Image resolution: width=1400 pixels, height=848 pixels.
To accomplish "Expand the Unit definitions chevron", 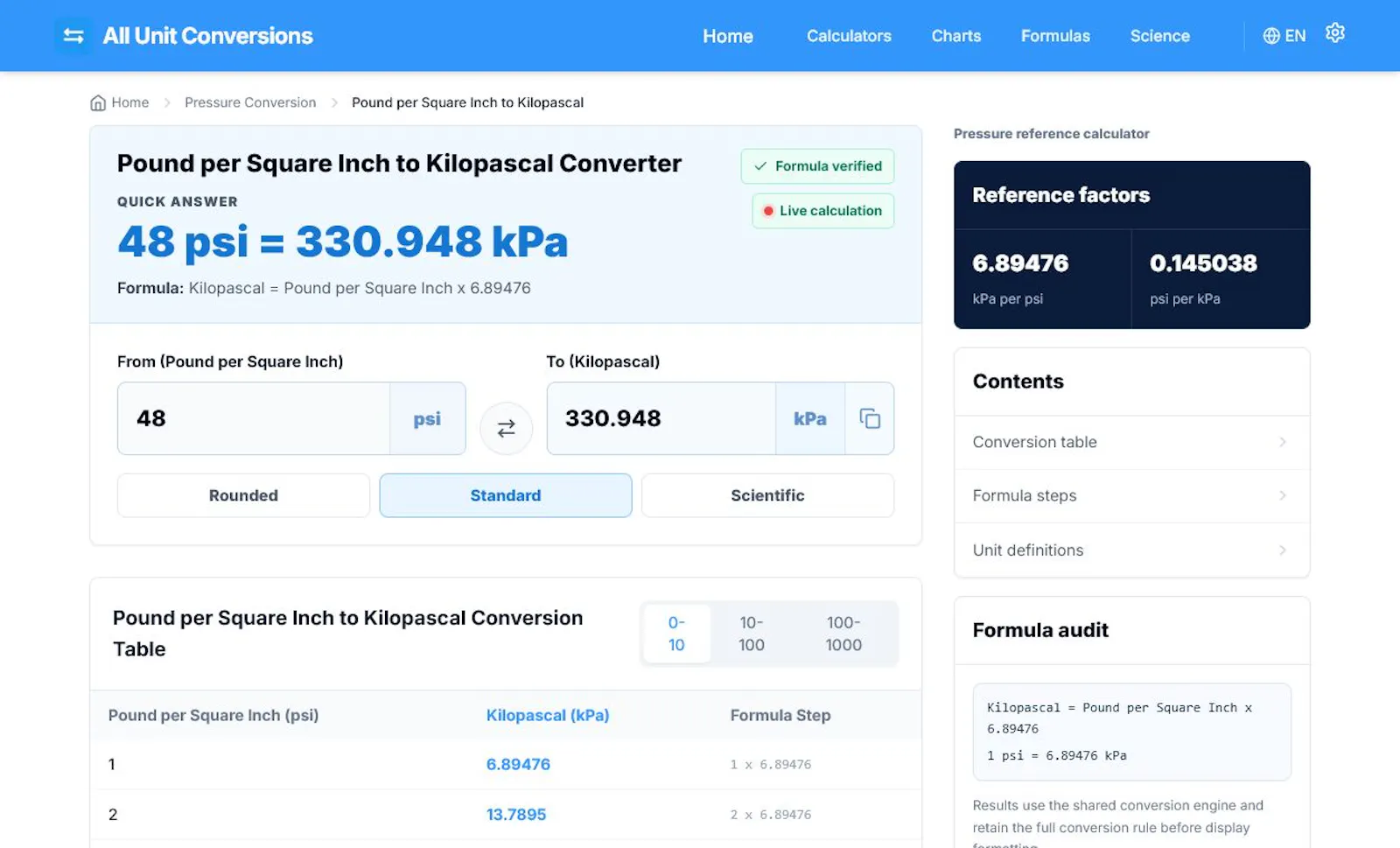I will point(1283,550).
